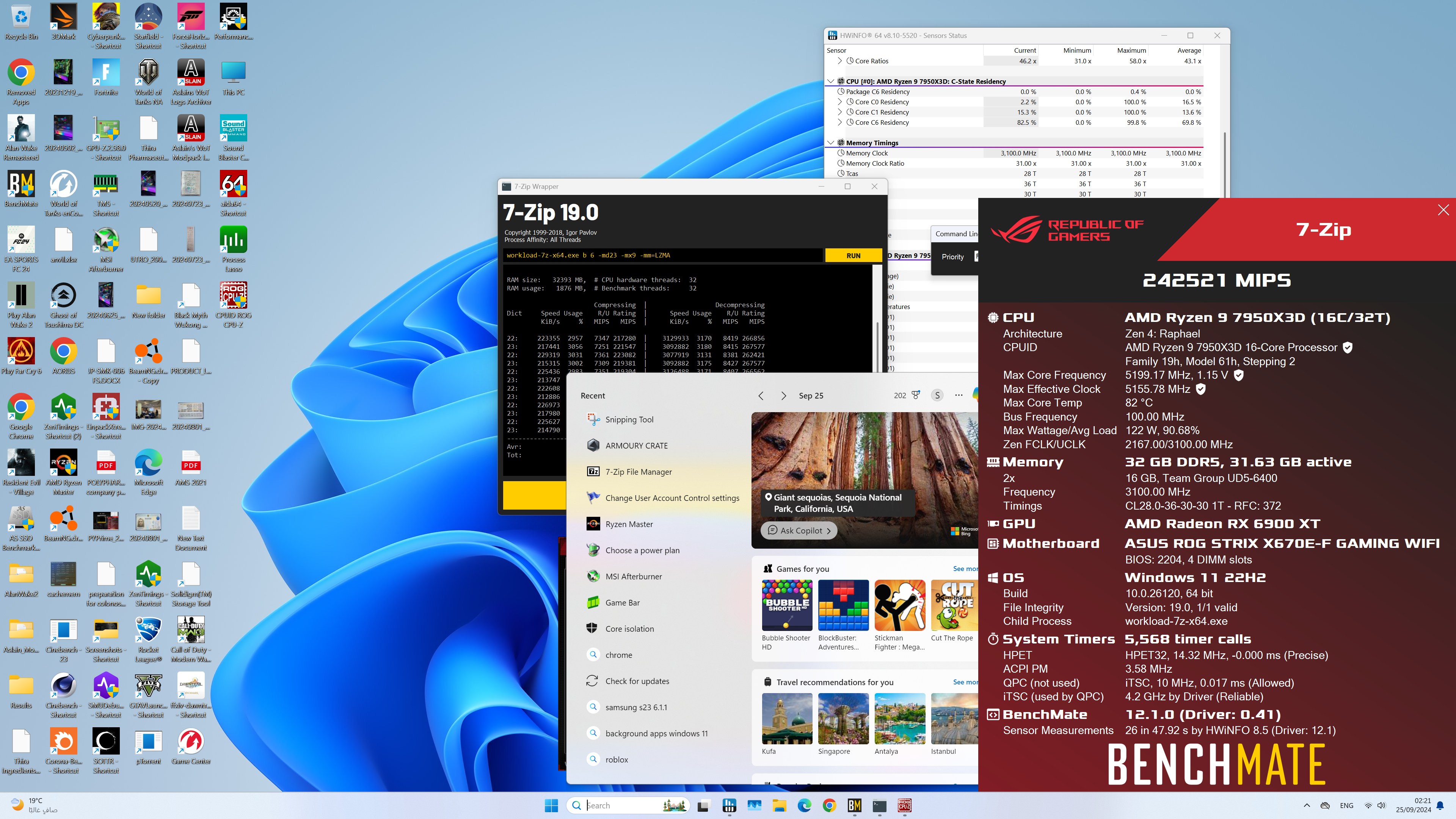Collapse the Memory Timings section in HWiNFO

[x=830, y=143]
